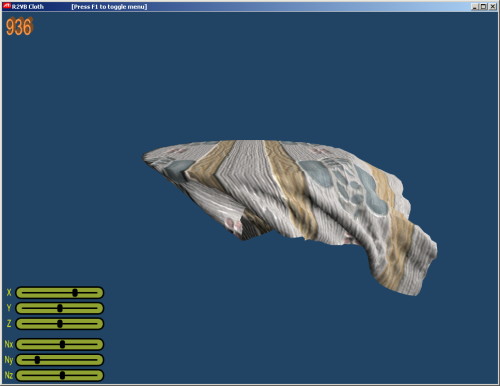Click the Ny slider handle

[37, 360]
